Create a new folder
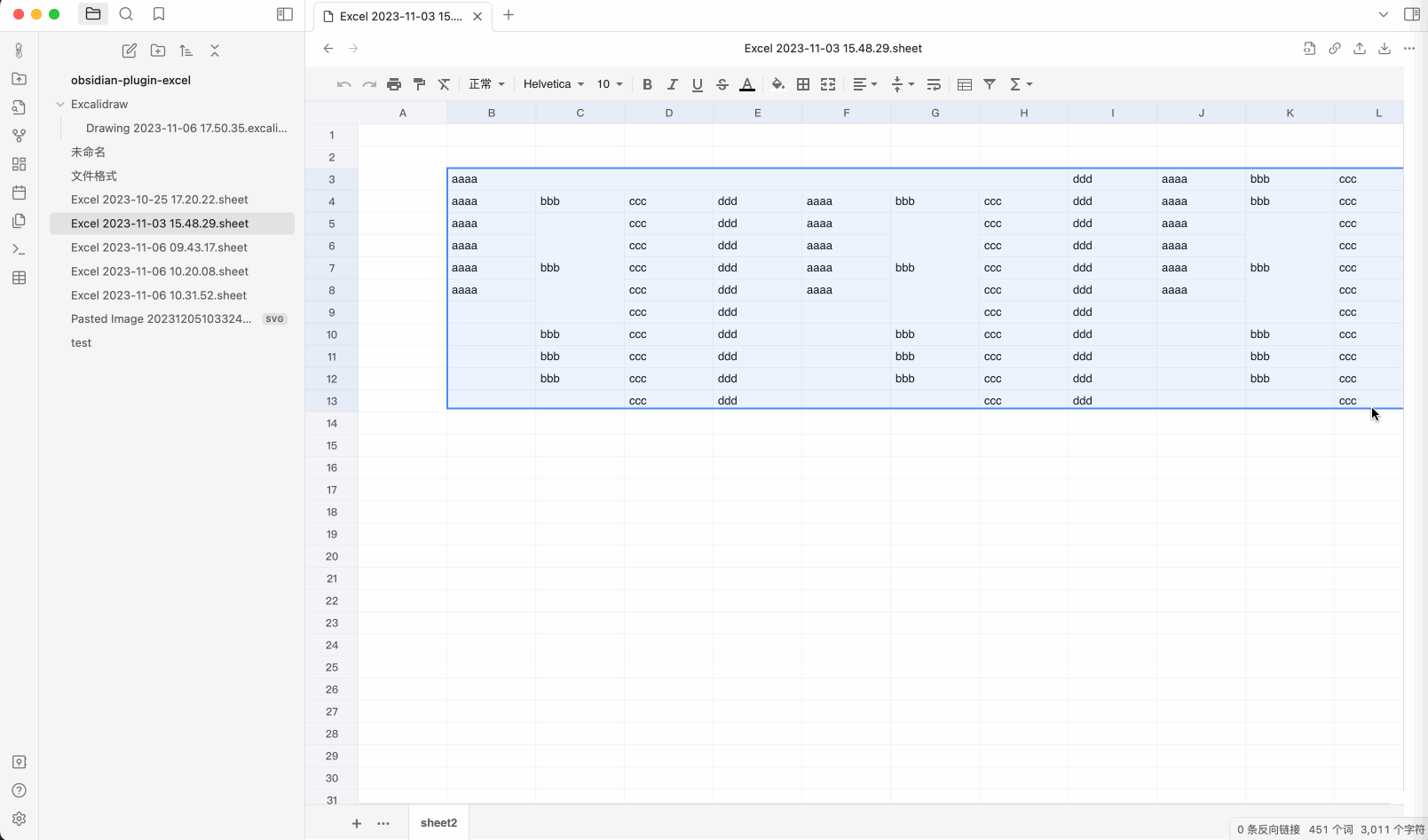Image resolution: width=1428 pixels, height=840 pixels. pos(158,51)
